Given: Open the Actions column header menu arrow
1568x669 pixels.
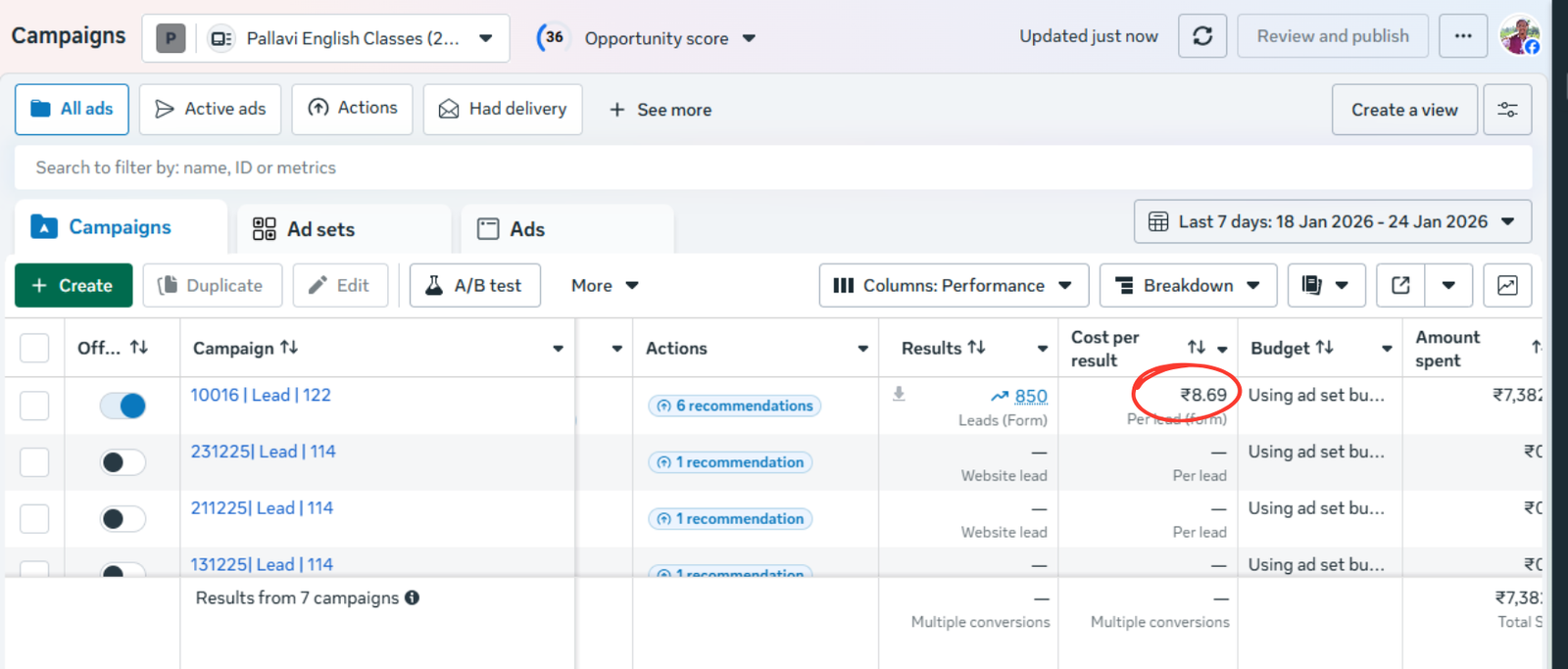Looking at the screenshot, I should pyautogui.click(x=862, y=348).
